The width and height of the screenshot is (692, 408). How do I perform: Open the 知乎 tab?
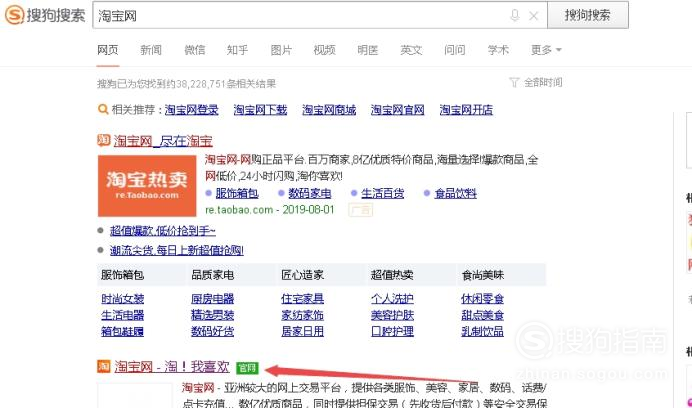(x=237, y=50)
